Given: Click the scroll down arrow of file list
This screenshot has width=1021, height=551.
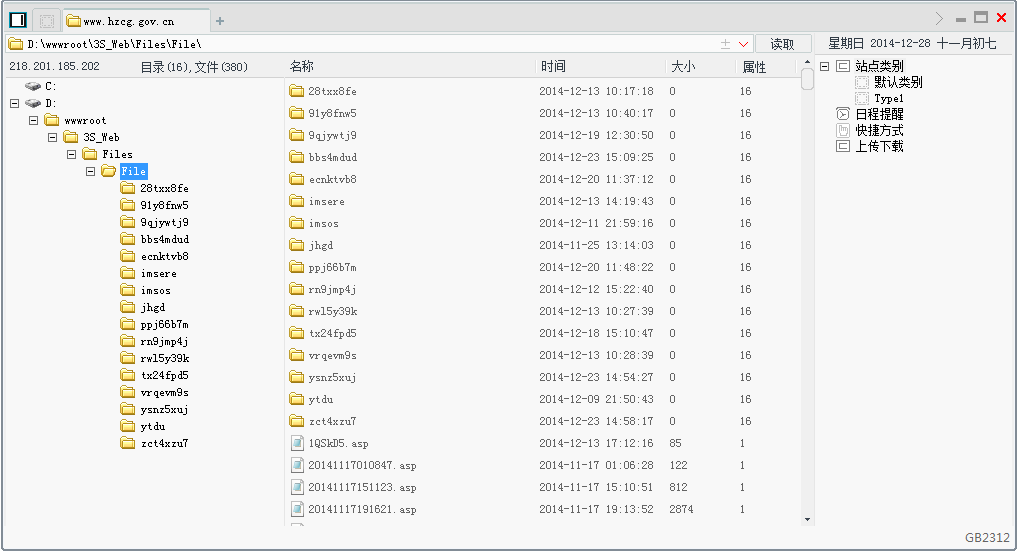Looking at the screenshot, I should [807, 520].
